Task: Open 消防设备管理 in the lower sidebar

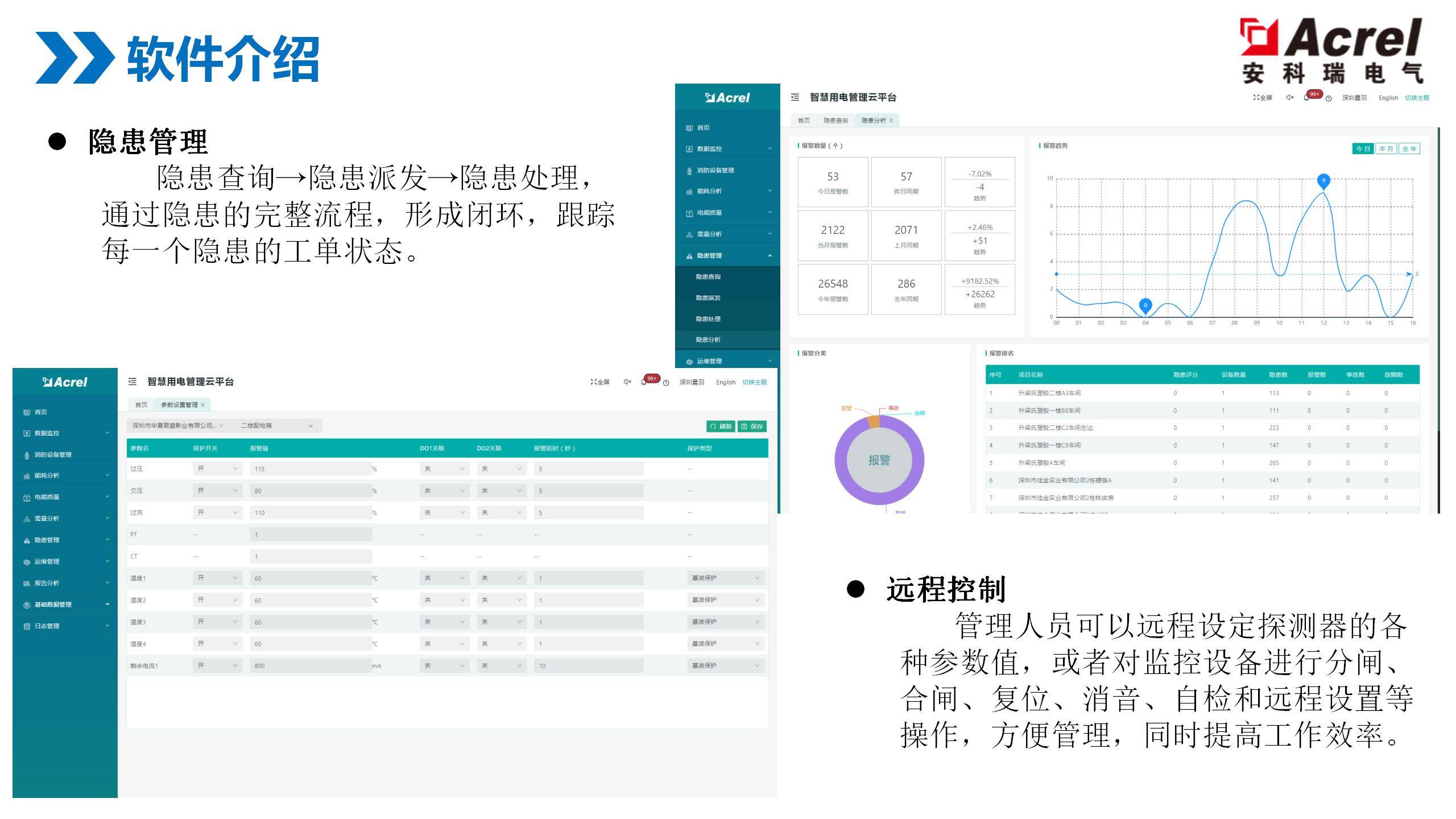Action: [52, 454]
